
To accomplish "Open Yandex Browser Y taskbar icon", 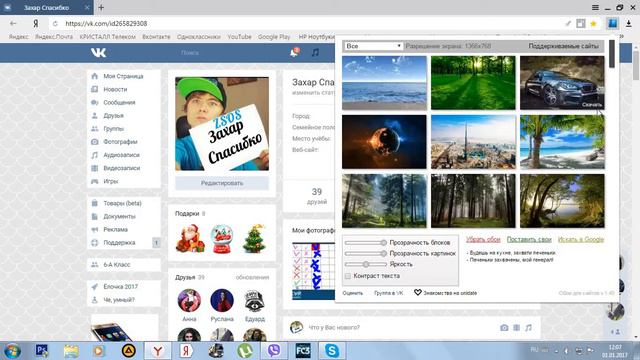I will coord(158,351).
